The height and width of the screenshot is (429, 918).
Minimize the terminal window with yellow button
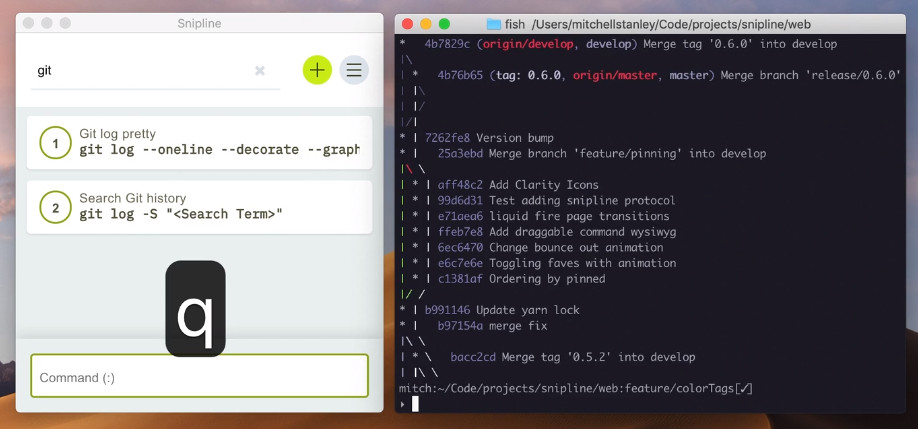pos(426,24)
